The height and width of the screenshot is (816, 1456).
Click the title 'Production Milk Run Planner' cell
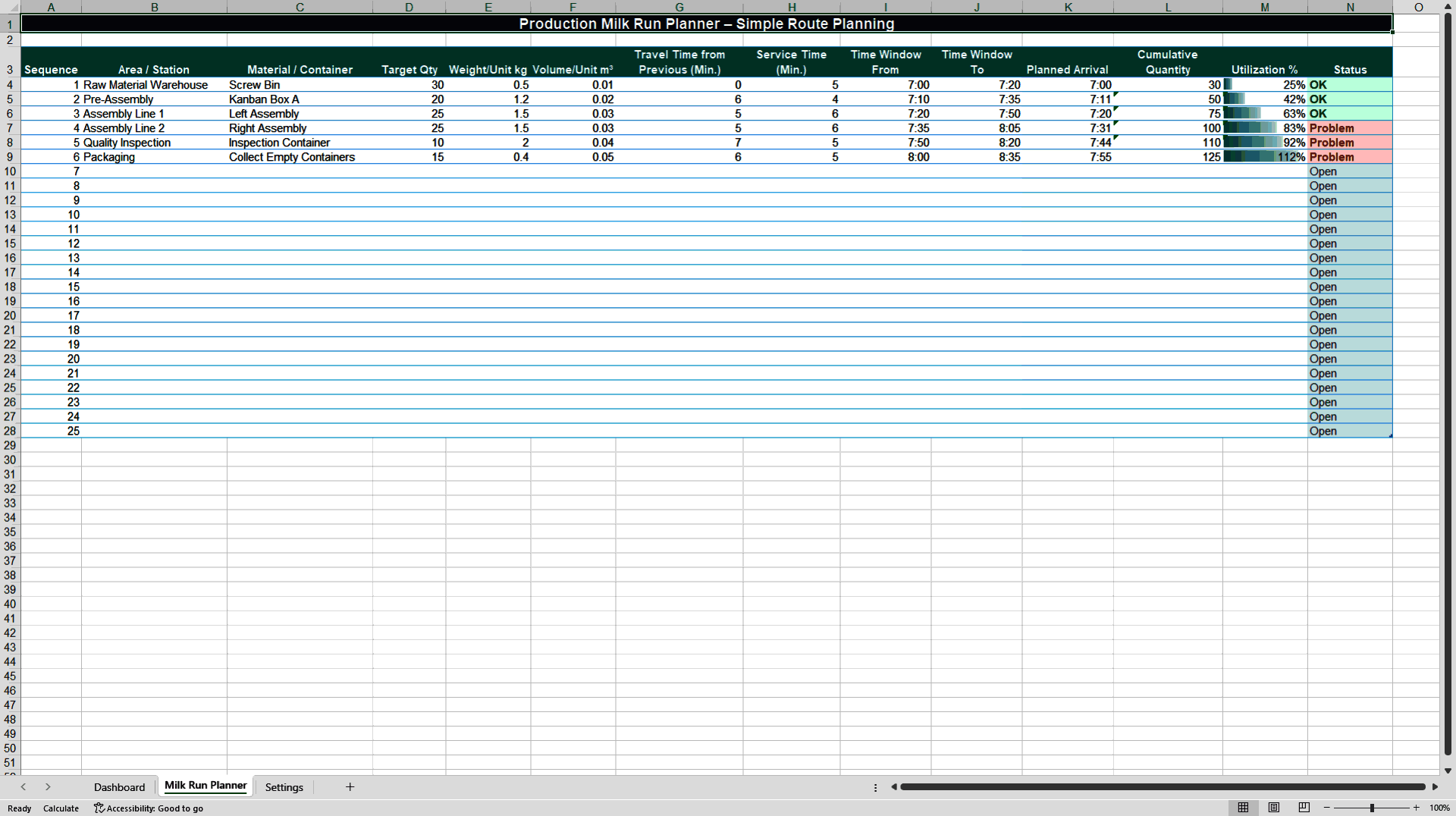click(x=707, y=24)
